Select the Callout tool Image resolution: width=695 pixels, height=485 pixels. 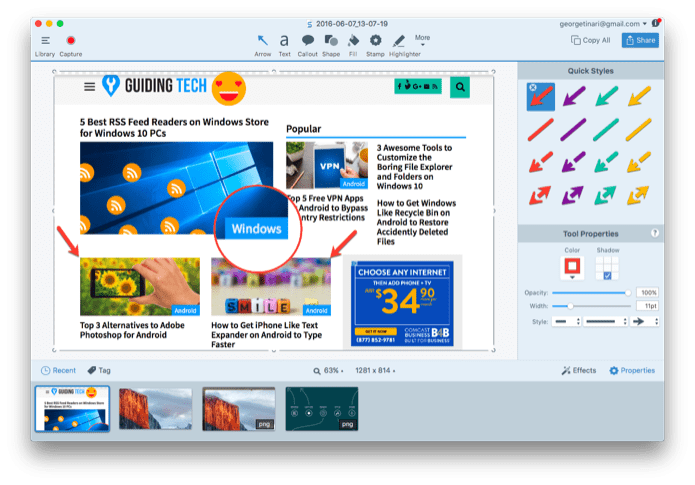tap(308, 46)
